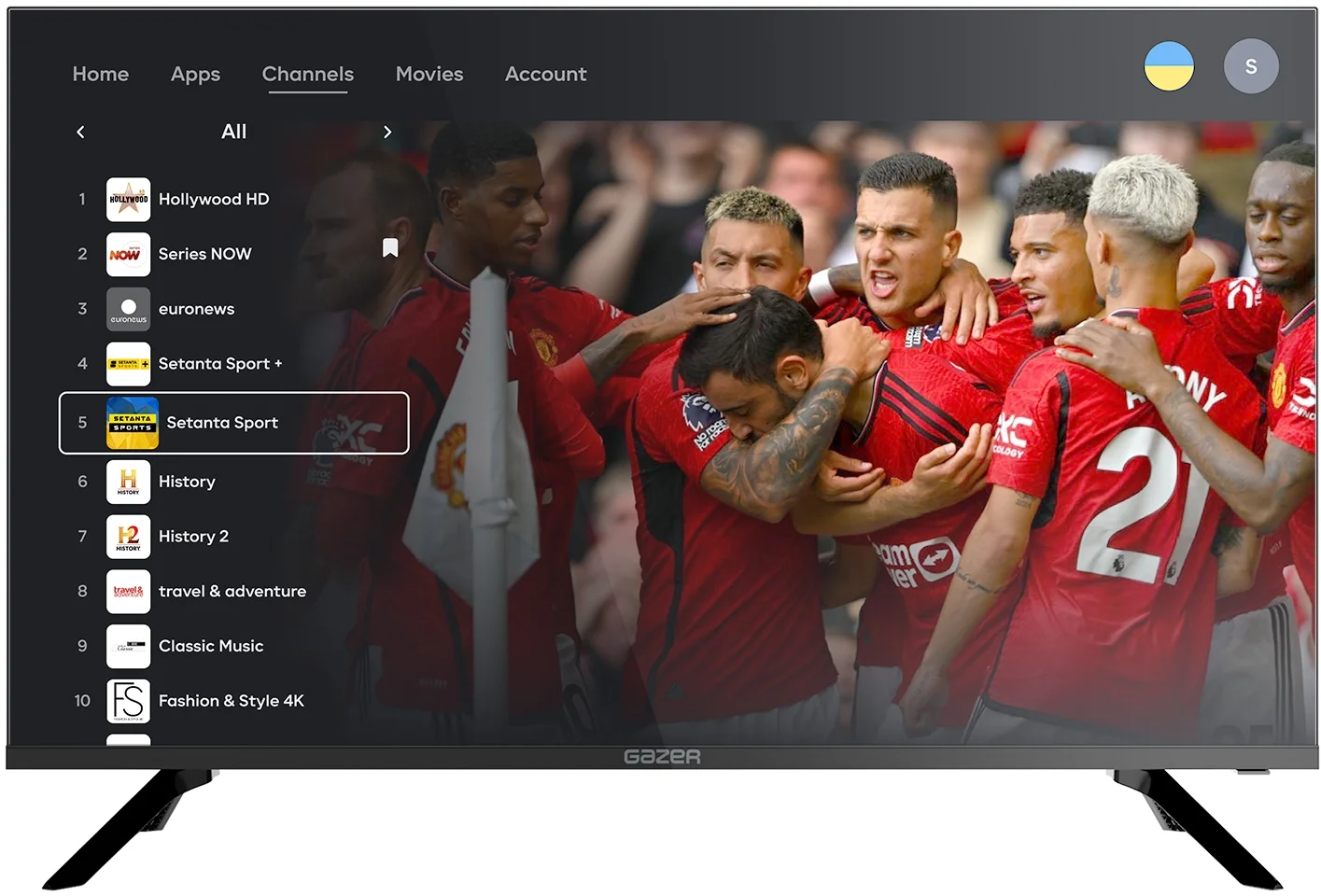Click the Ukrainian flag language button
Viewport: 1321px width, 896px height.
pos(1169,66)
